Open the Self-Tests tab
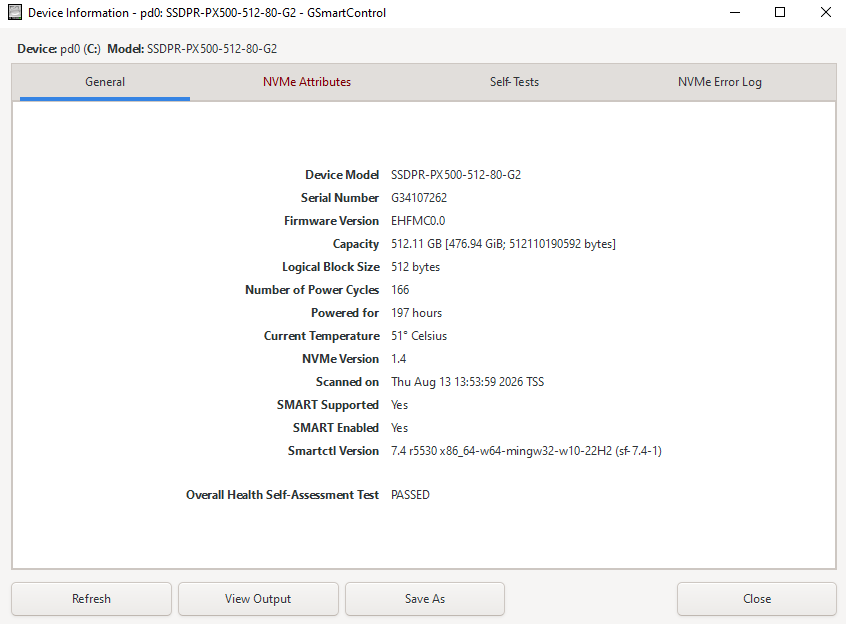Viewport: 846px width, 624px height. (x=514, y=82)
